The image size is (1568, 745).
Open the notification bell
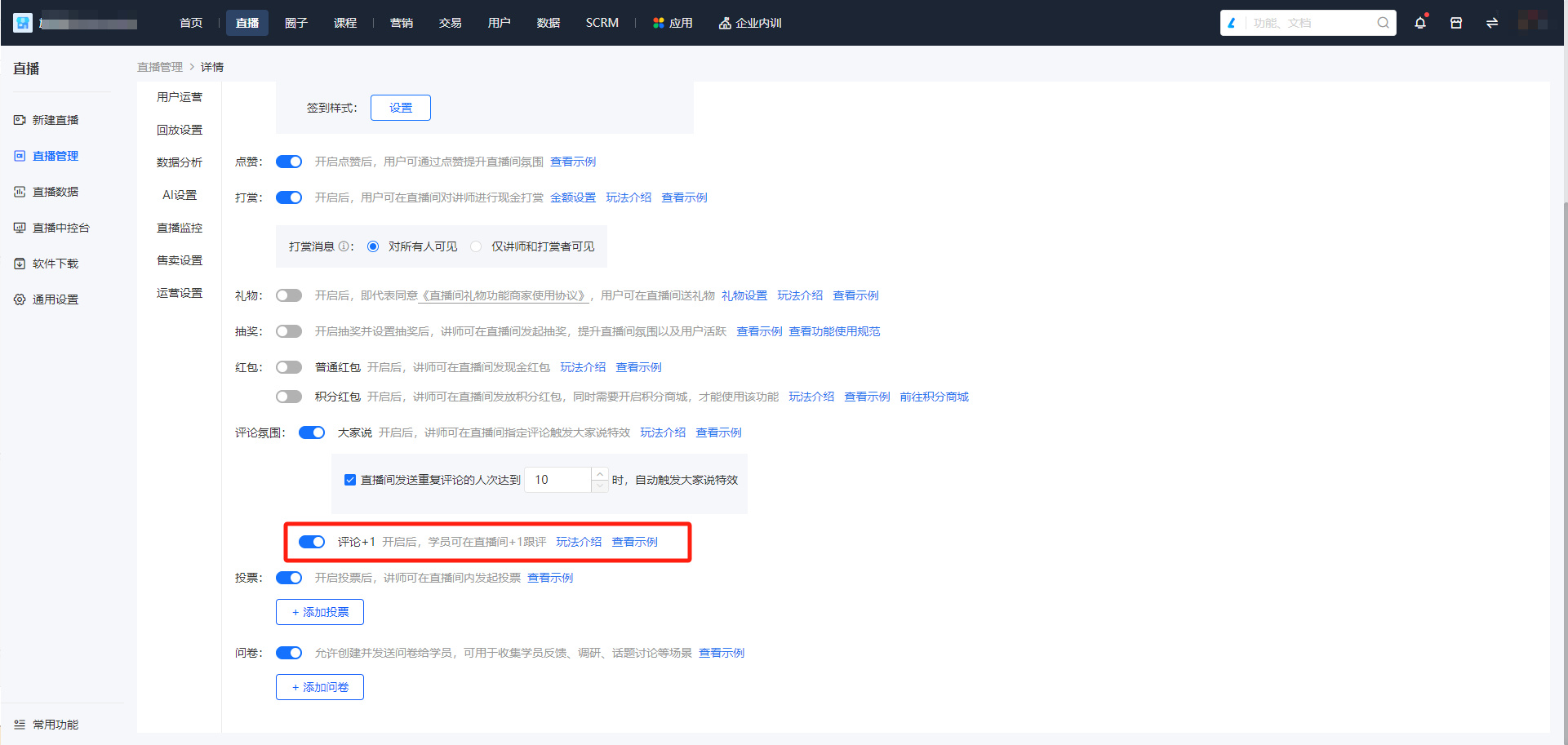tap(1420, 23)
